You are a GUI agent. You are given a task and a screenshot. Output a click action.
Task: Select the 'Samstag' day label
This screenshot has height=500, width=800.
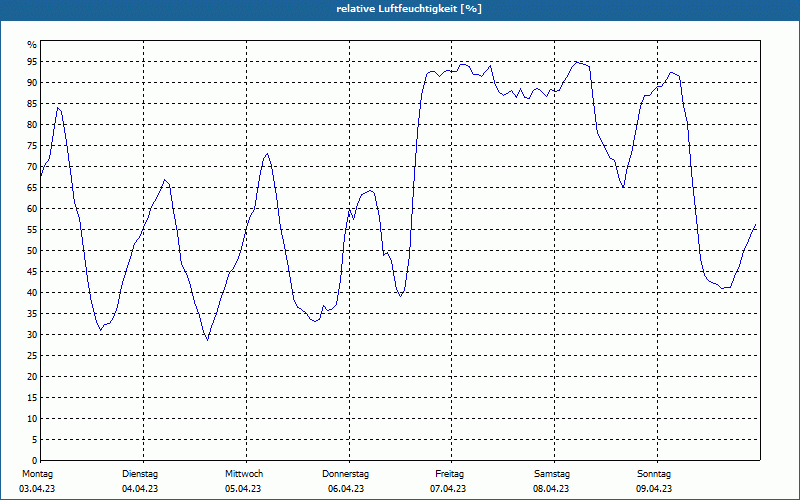tap(552, 474)
